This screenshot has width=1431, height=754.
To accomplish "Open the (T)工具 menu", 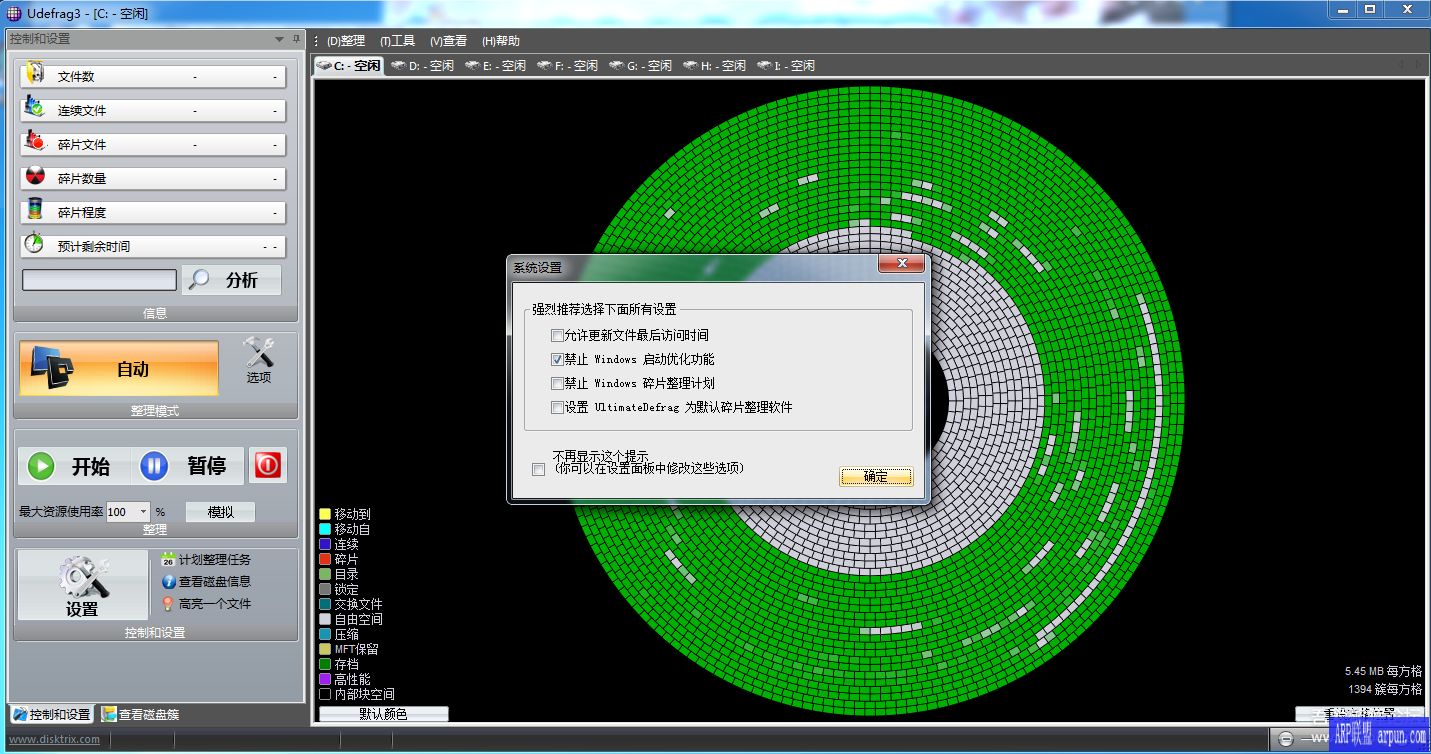I will 398,41.
